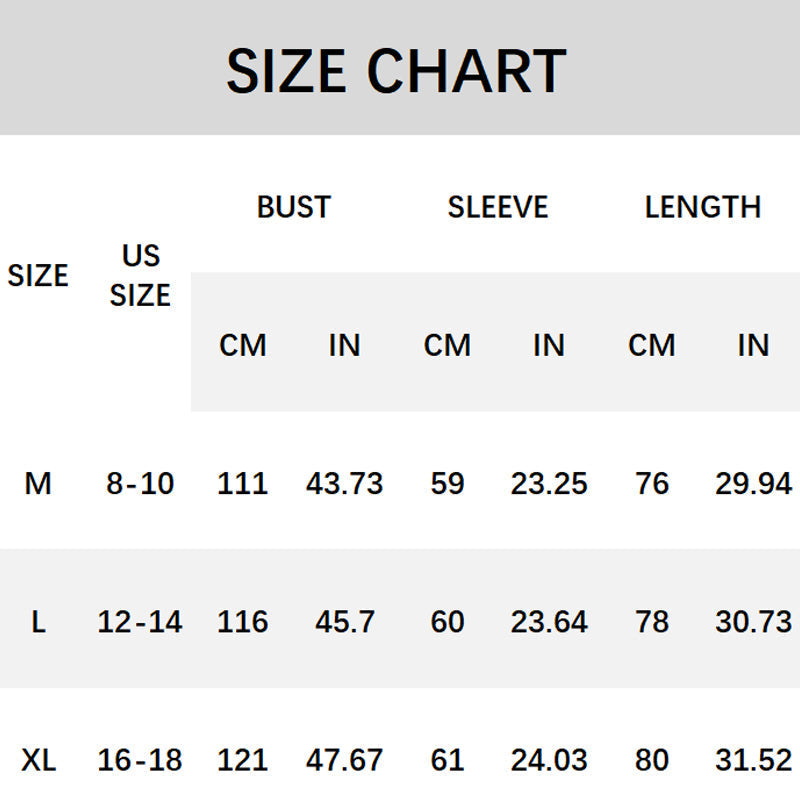Select the LENGTH column header
The image size is (800, 800).
(x=703, y=207)
